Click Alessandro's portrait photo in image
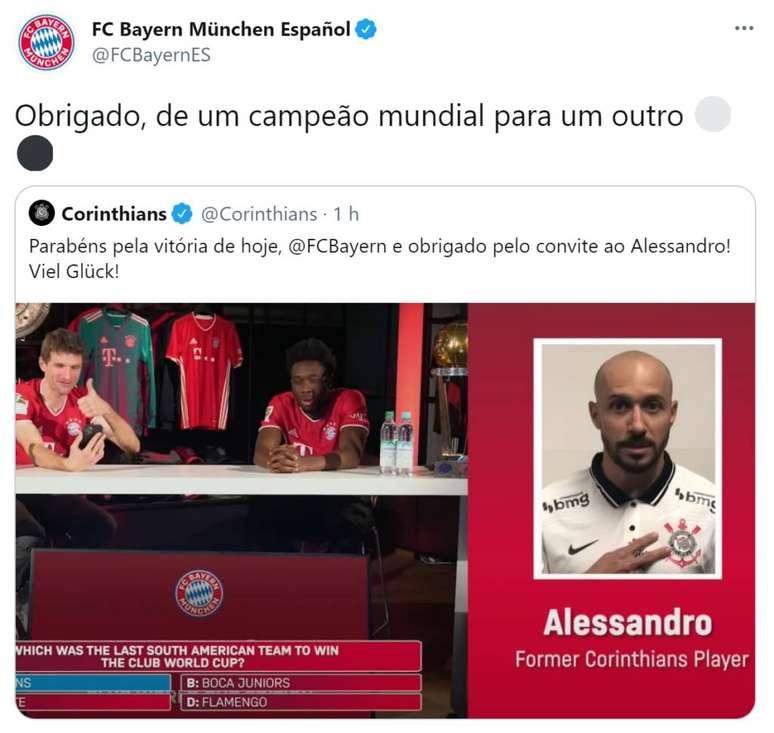This screenshot has height=733, width=774. [x=628, y=459]
